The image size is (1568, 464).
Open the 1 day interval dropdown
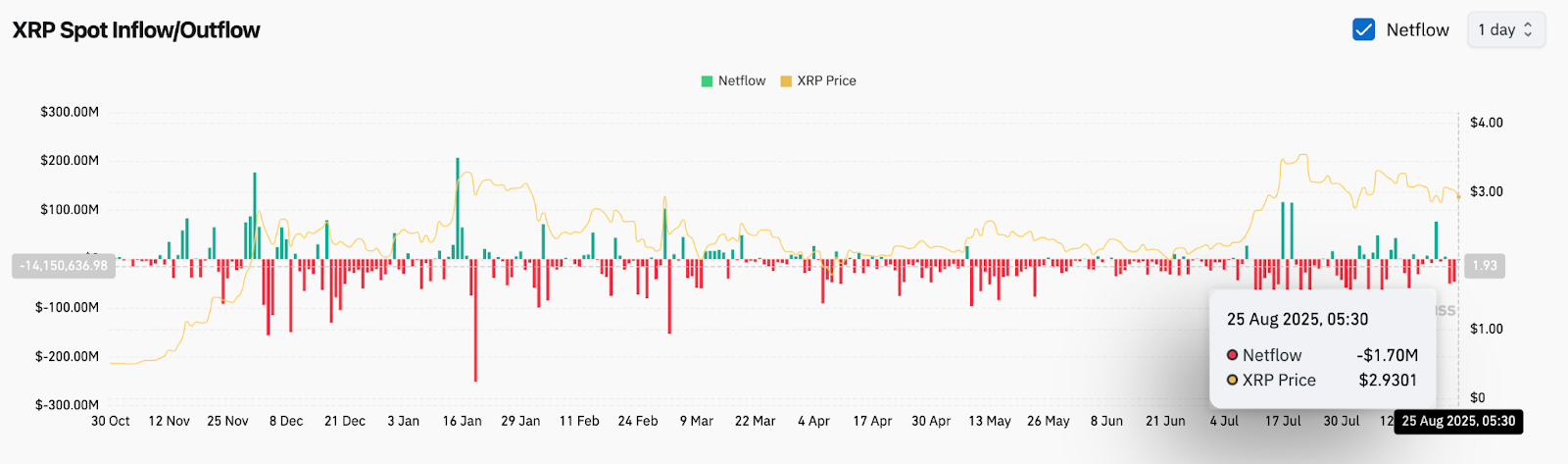click(1505, 29)
